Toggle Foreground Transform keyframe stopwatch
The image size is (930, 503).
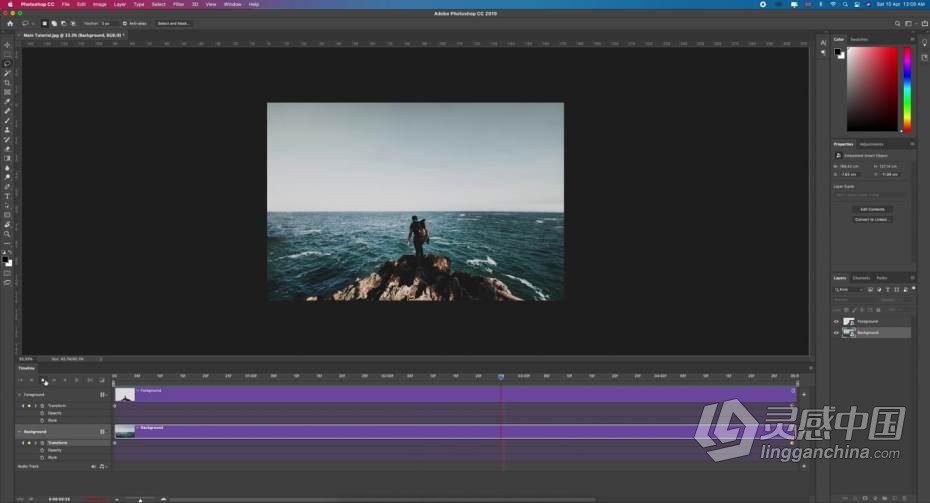click(42, 406)
